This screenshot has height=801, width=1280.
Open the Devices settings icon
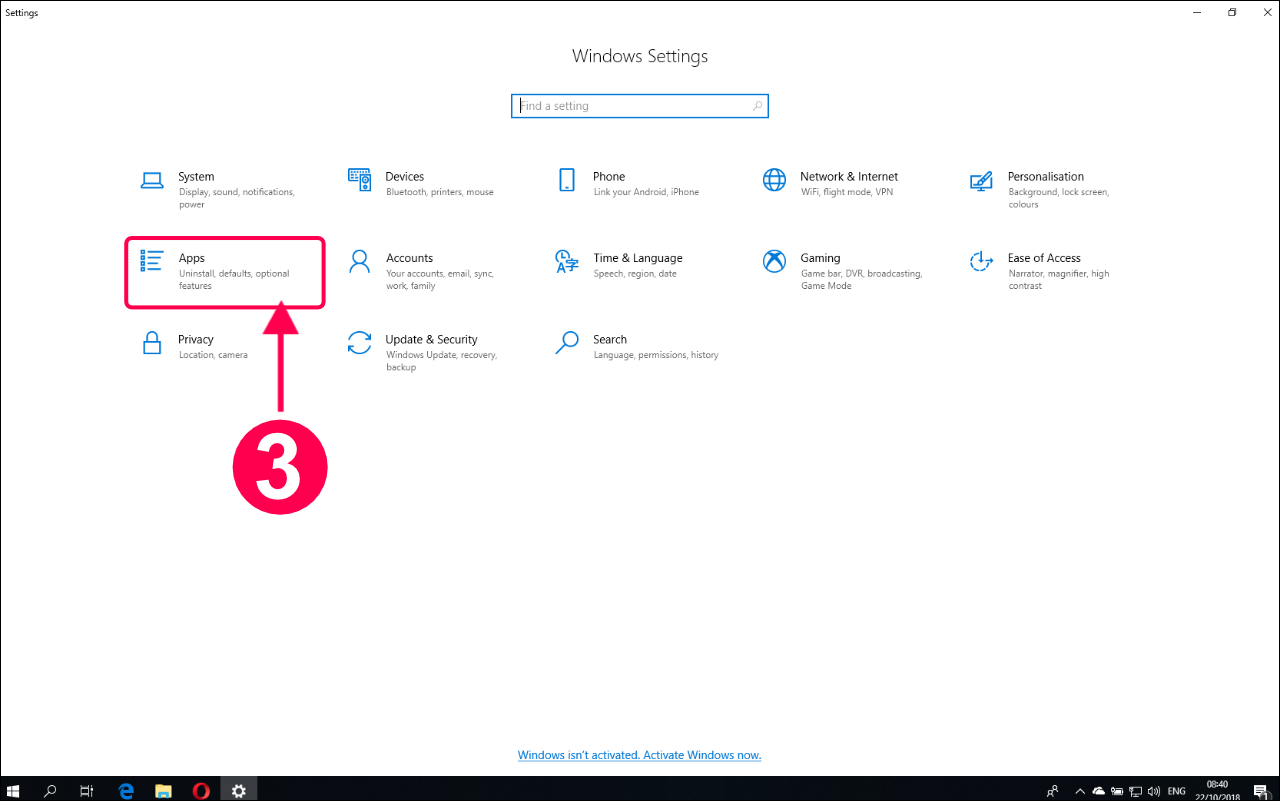(360, 180)
